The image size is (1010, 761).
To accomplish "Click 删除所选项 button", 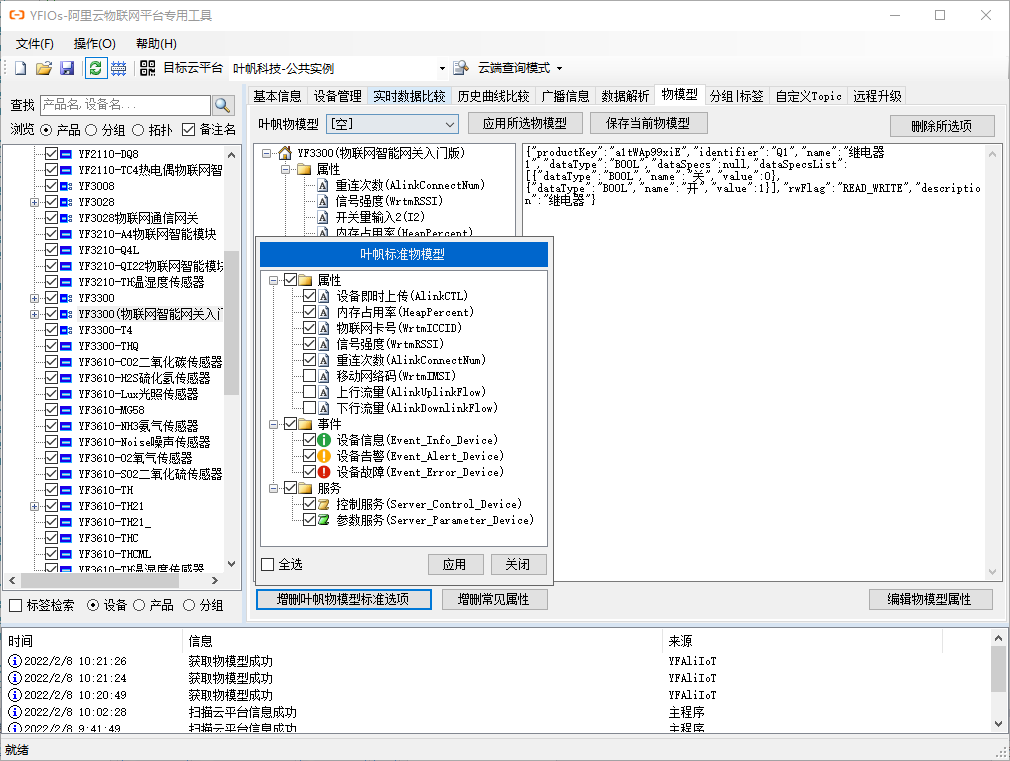I will (x=942, y=126).
